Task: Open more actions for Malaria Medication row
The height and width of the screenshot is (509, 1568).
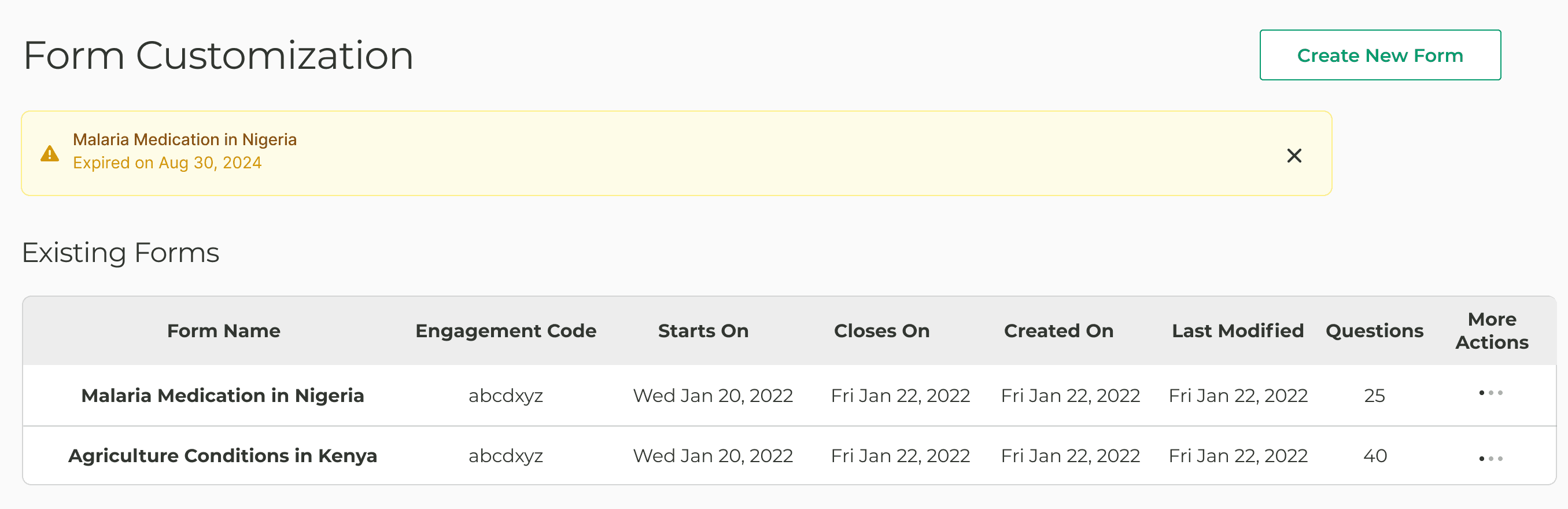Action: click(1490, 393)
